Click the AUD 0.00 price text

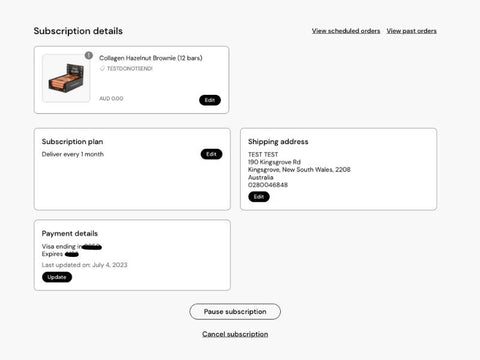pyautogui.click(x=111, y=99)
